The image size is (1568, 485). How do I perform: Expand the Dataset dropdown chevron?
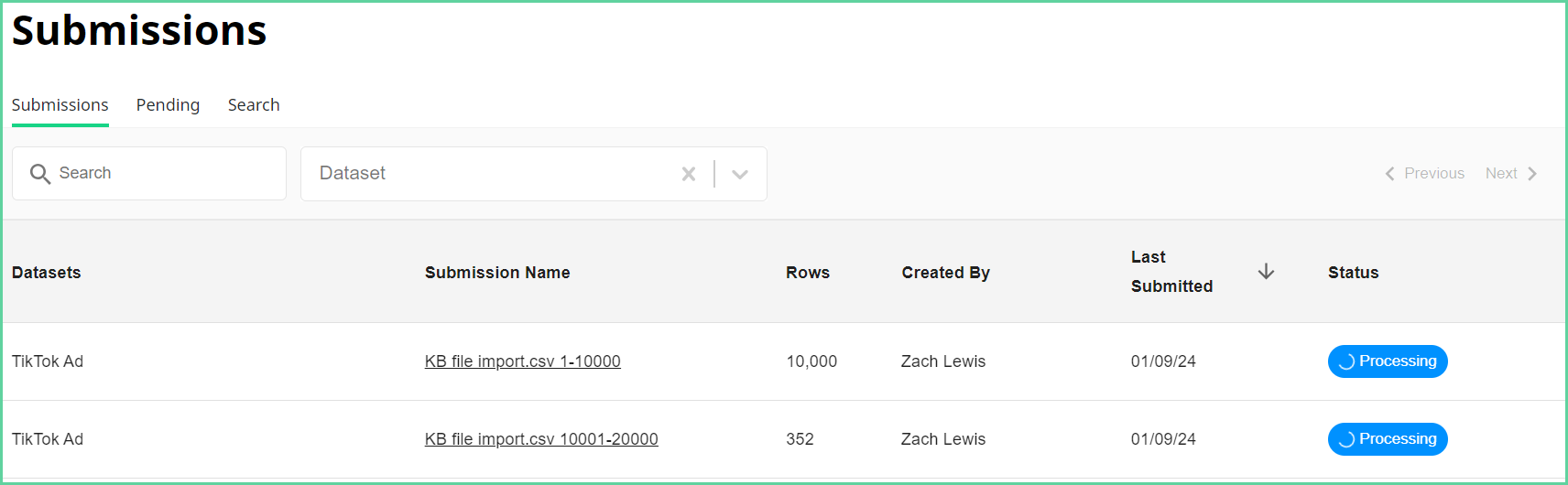740,174
